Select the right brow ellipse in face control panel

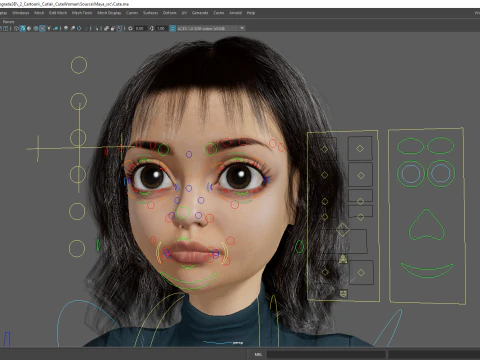[x=441, y=146]
